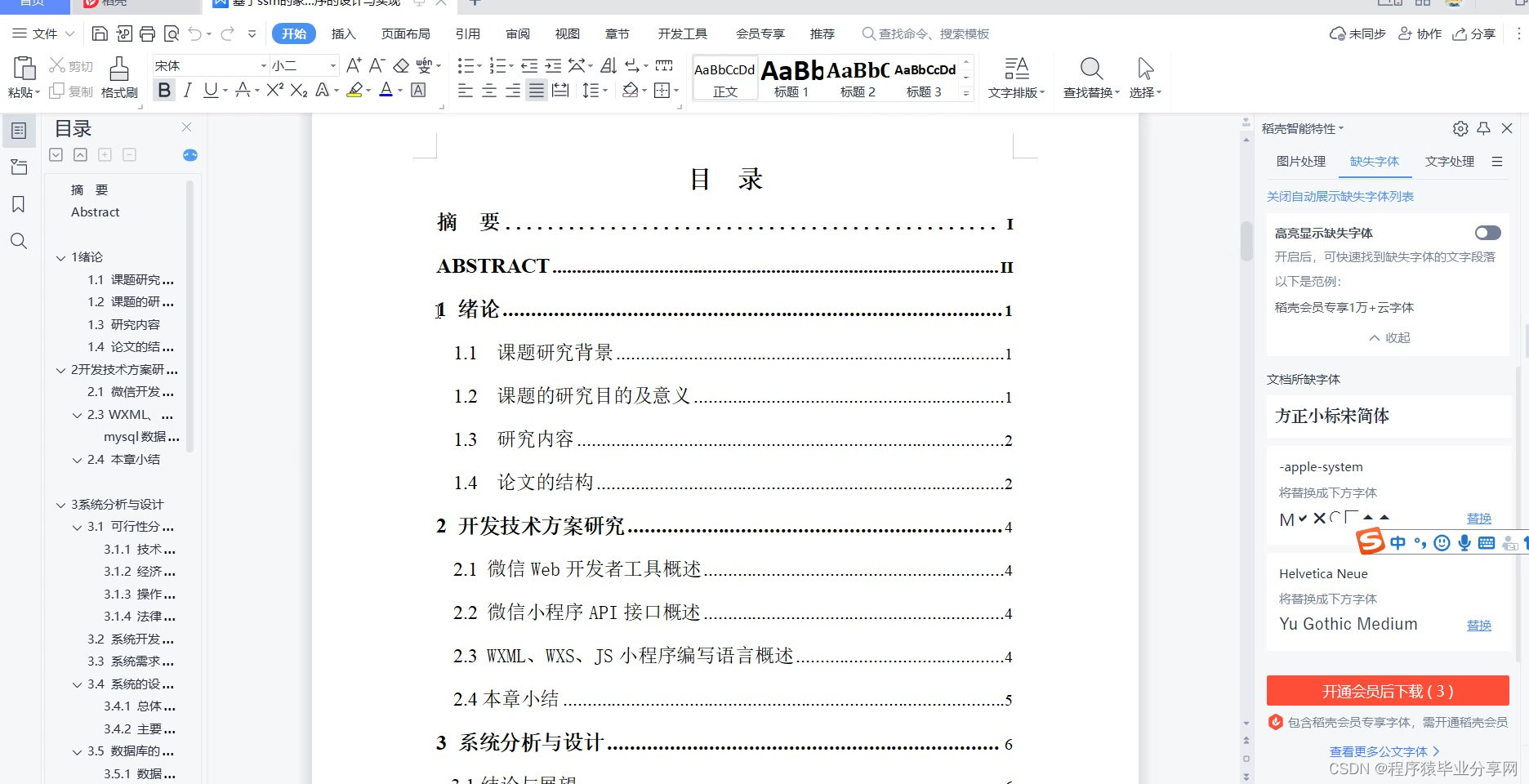Open the font name dropdown 宋体
The height and width of the screenshot is (784, 1529).
263,65
